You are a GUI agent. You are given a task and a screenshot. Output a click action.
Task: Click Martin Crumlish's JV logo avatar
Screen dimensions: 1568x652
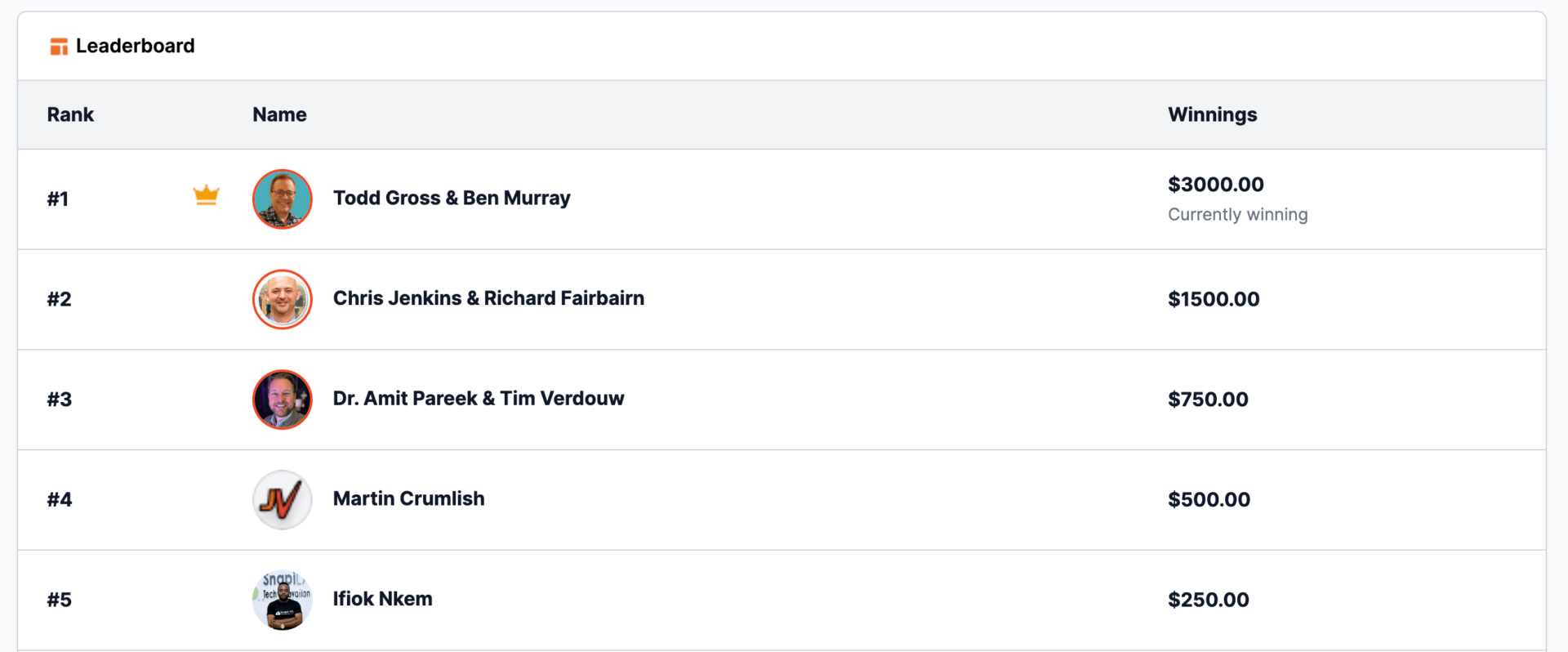[283, 500]
